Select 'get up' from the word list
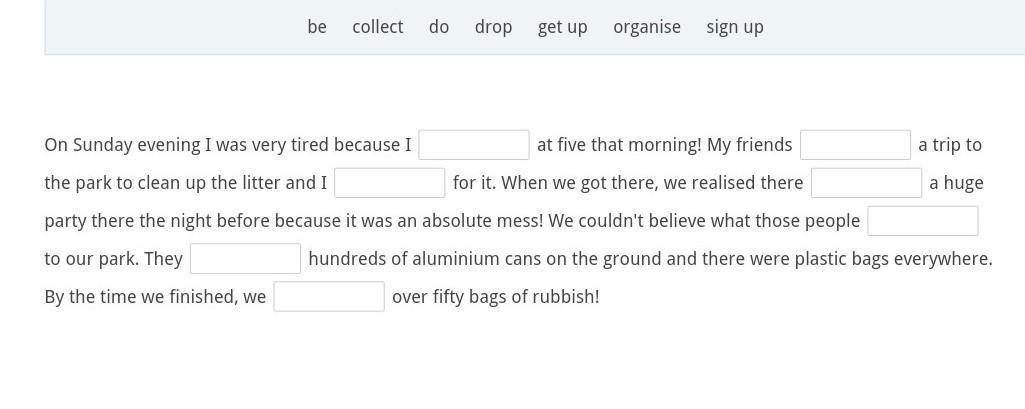1025x409 pixels. tap(562, 27)
